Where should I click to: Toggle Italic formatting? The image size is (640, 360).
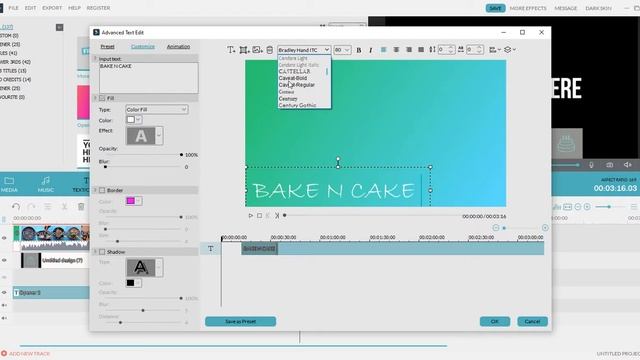[371, 50]
